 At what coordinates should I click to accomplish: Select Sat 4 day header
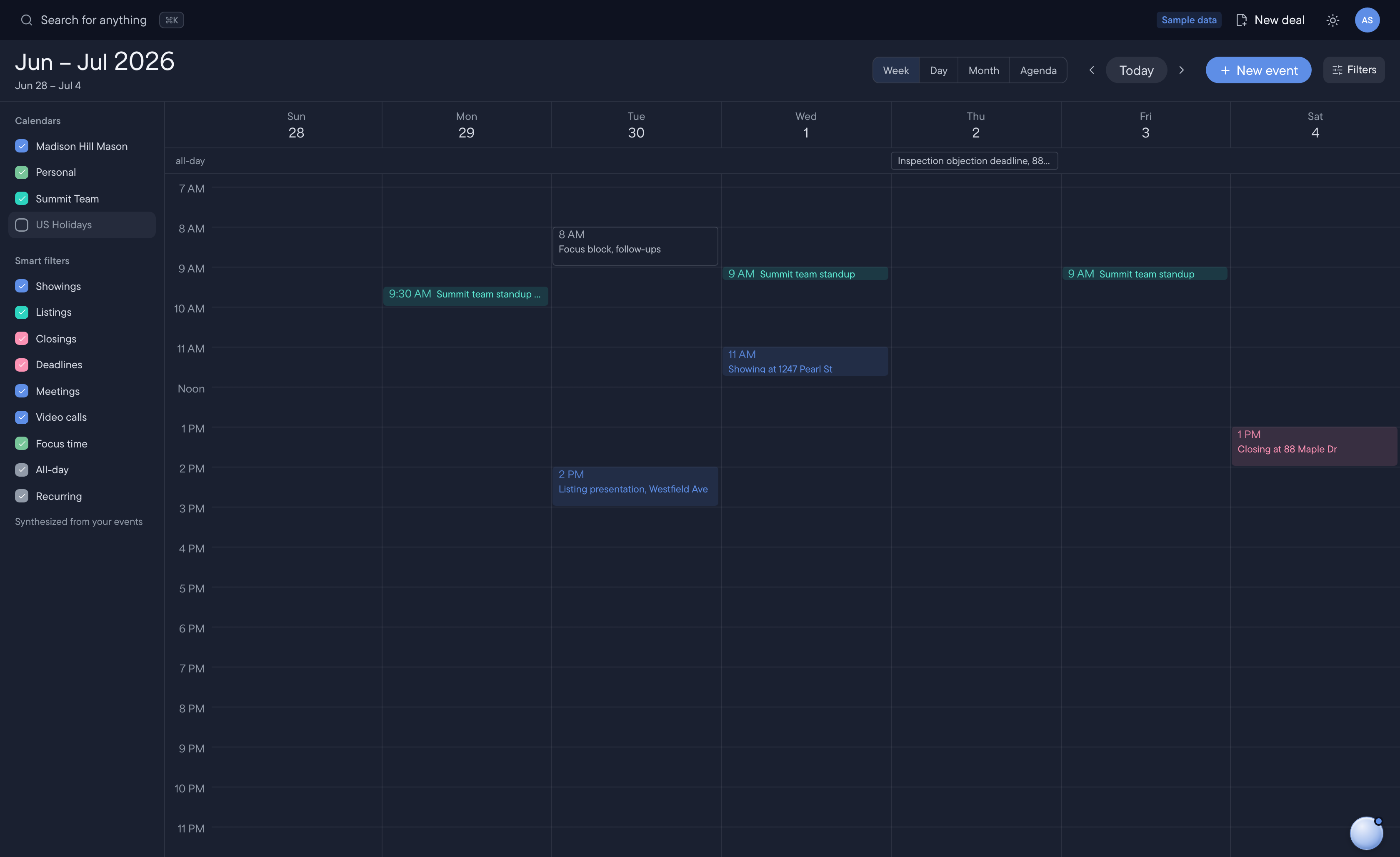point(1315,125)
